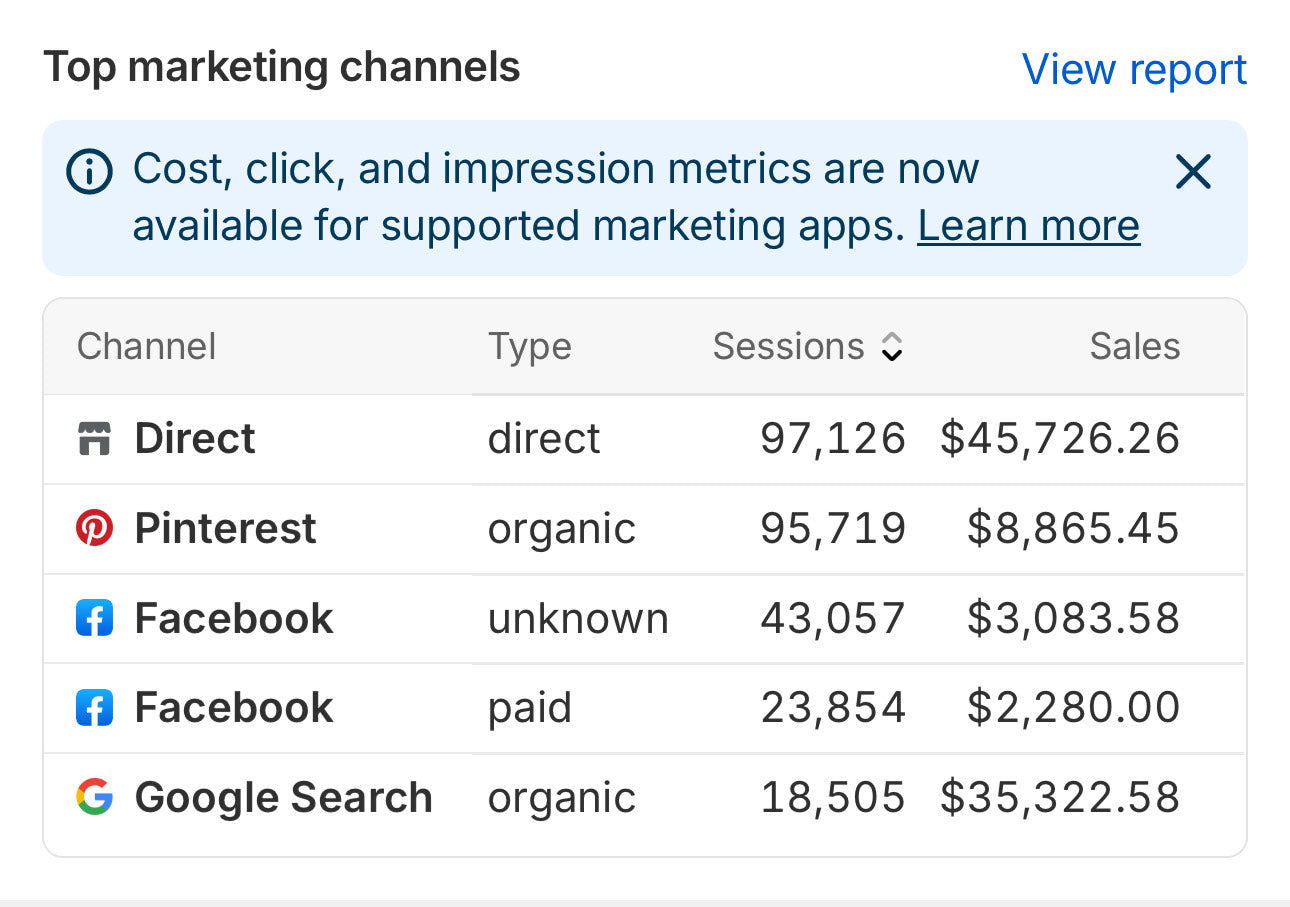Sort by the Sessions arrows icon
The height and width of the screenshot is (907, 1290).
tap(891, 347)
